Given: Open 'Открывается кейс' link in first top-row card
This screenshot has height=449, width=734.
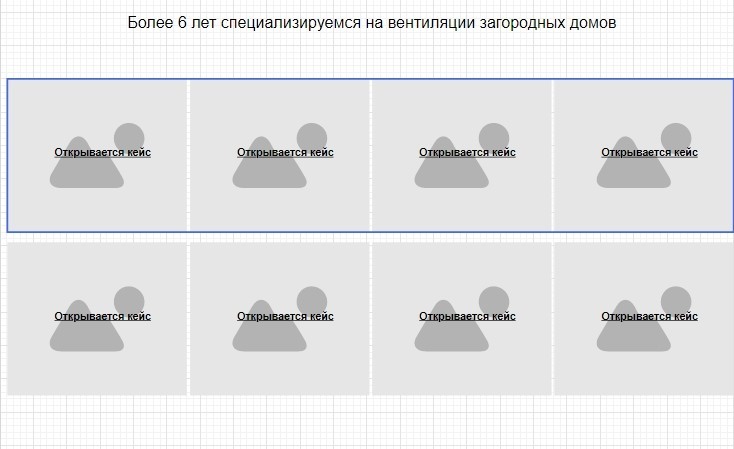Looking at the screenshot, I should tap(103, 152).
